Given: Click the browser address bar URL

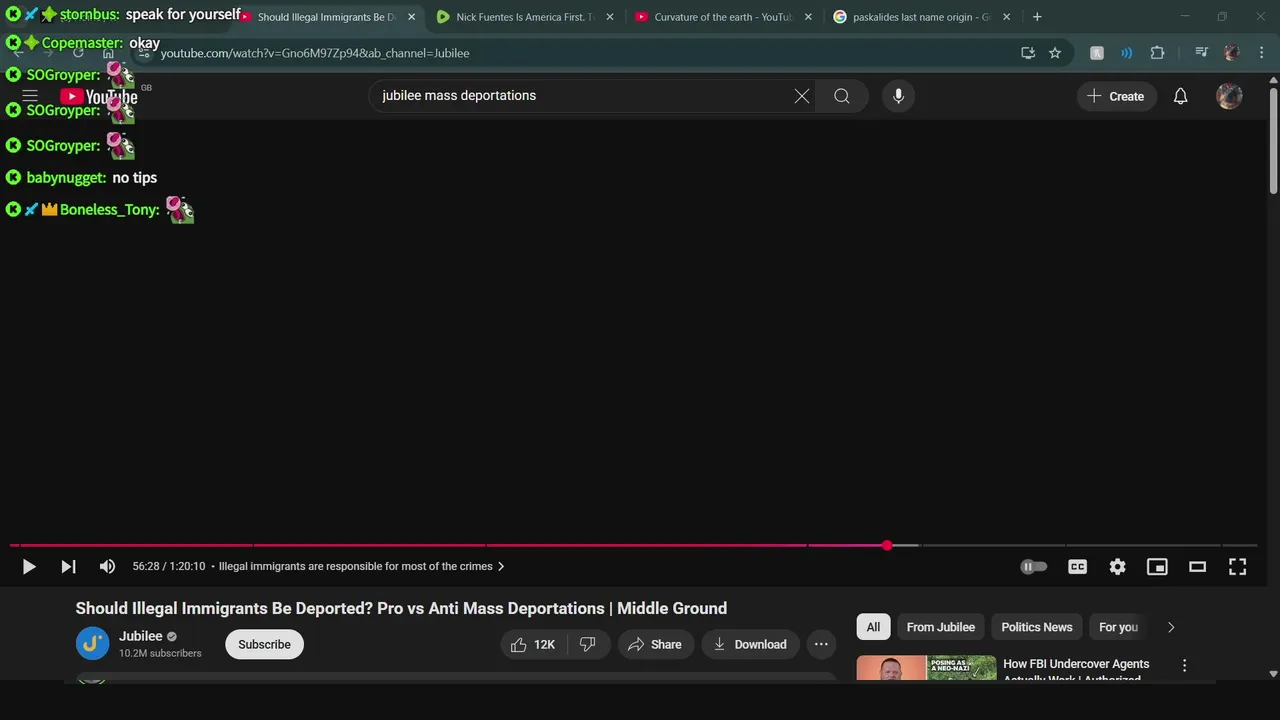Looking at the screenshot, I should [x=315, y=53].
